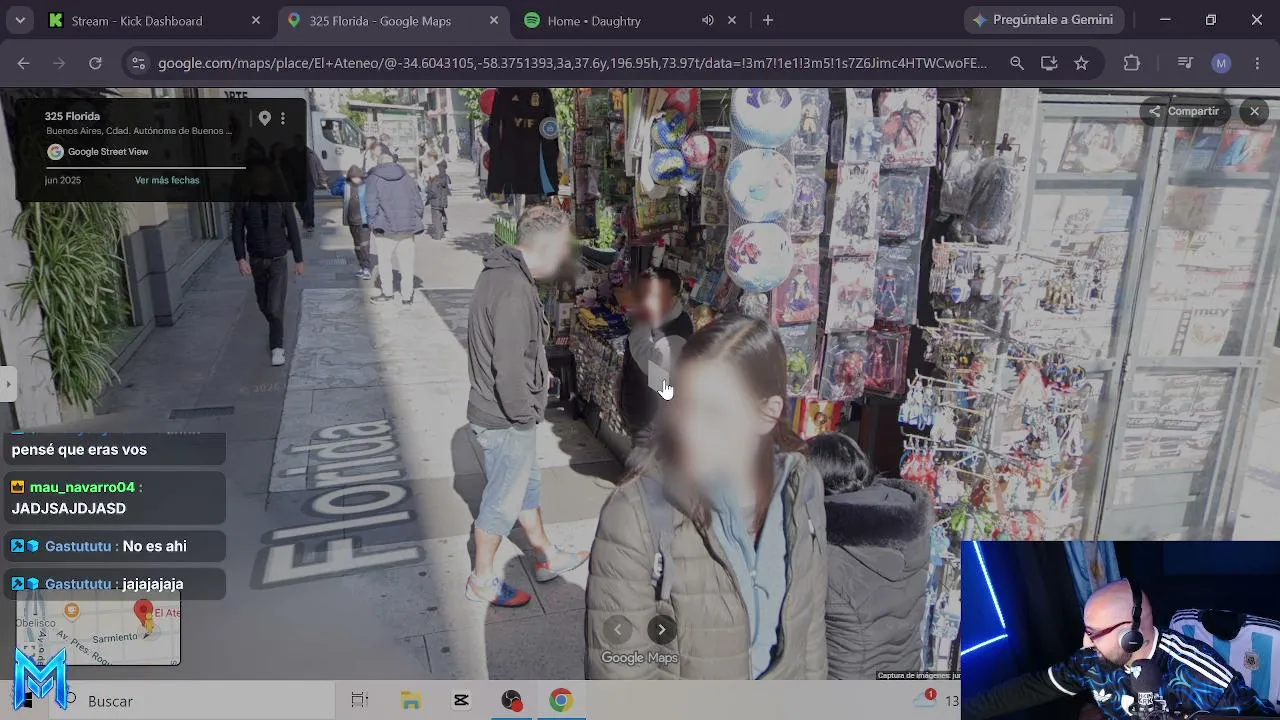Select the 325 Florida - Google Maps tab
The width and height of the screenshot is (1280, 720).
pos(380,20)
